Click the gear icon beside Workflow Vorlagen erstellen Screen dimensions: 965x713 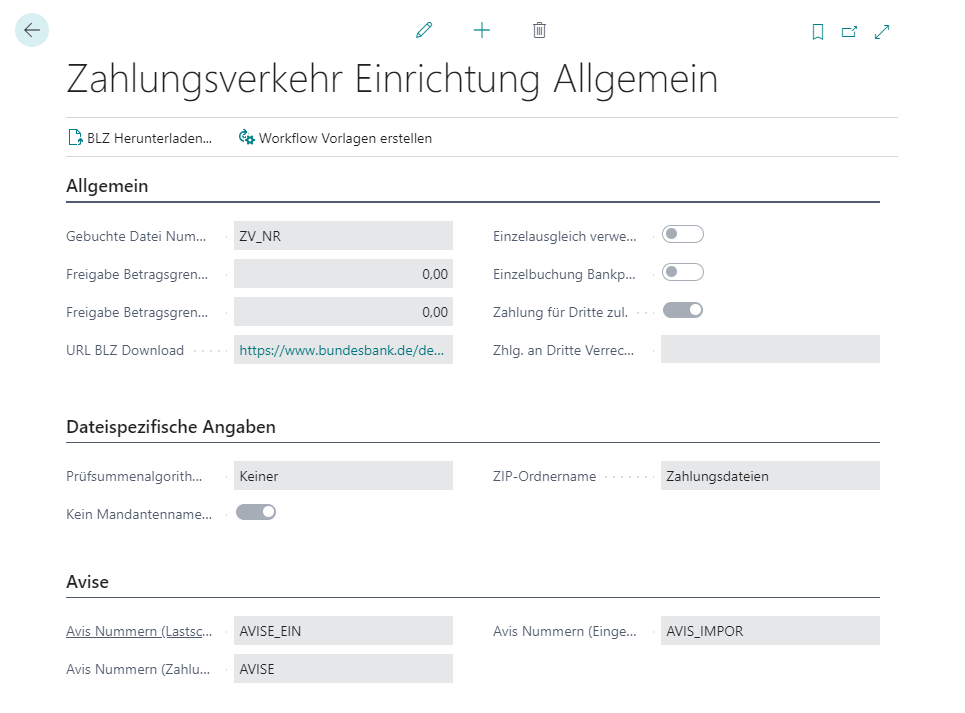click(x=245, y=138)
